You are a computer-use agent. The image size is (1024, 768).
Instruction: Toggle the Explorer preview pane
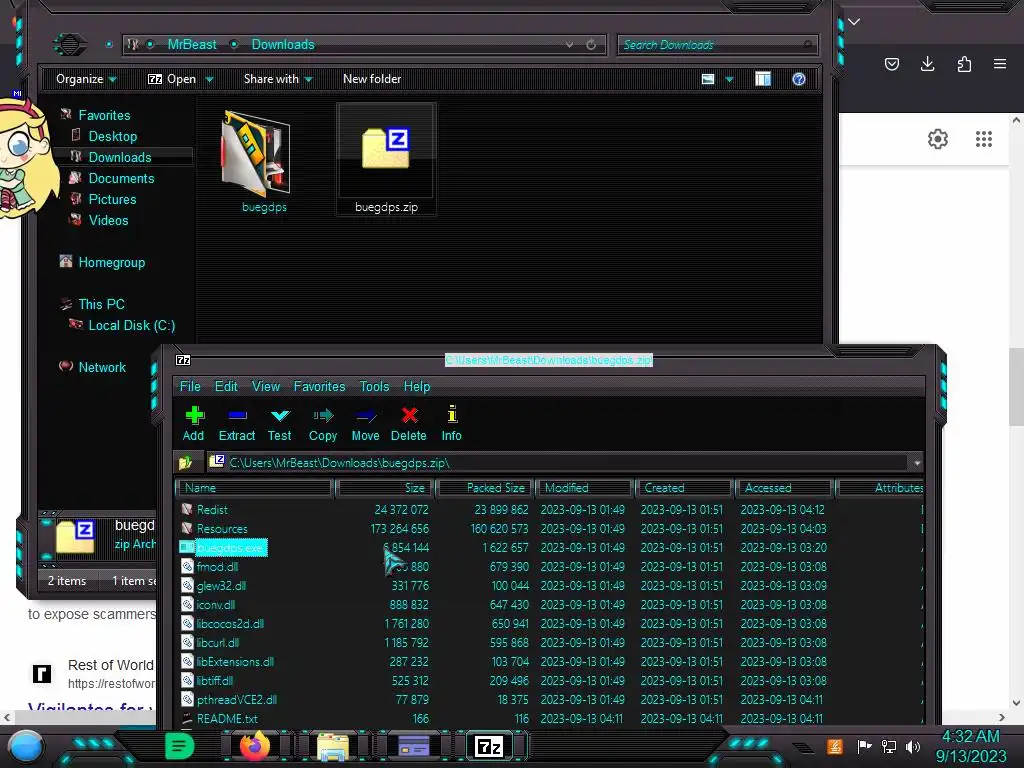pos(763,79)
